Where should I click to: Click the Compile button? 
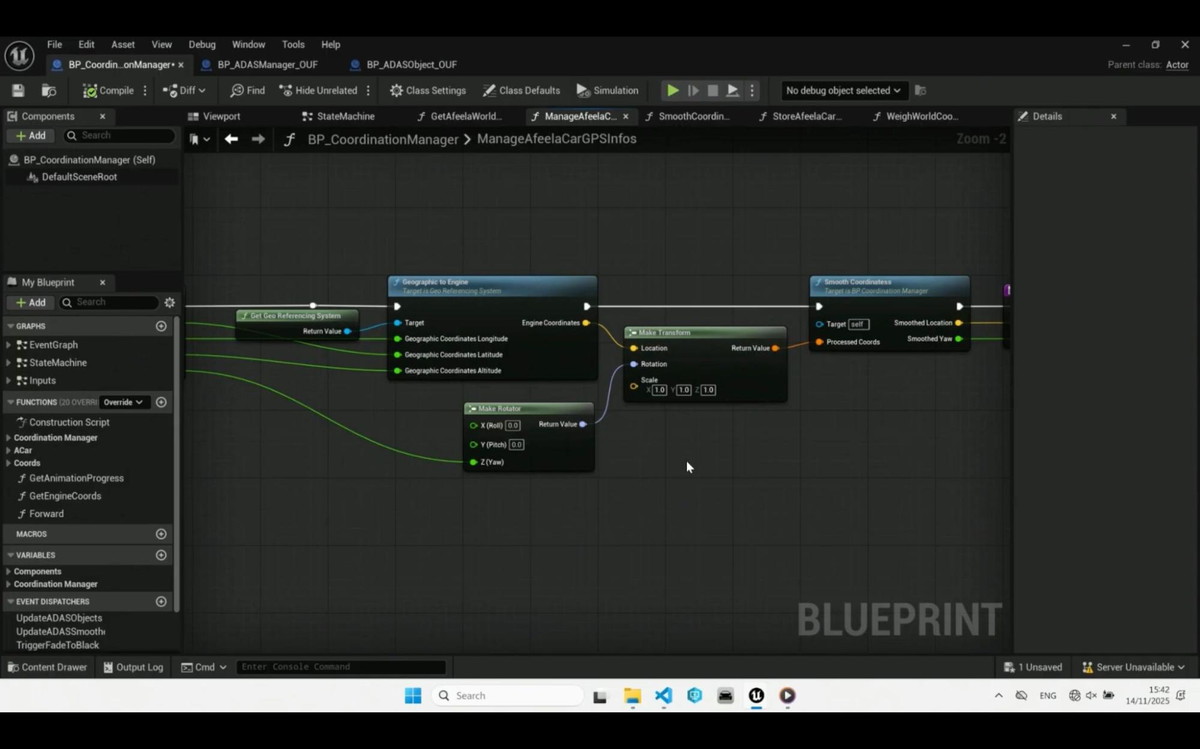[108, 90]
